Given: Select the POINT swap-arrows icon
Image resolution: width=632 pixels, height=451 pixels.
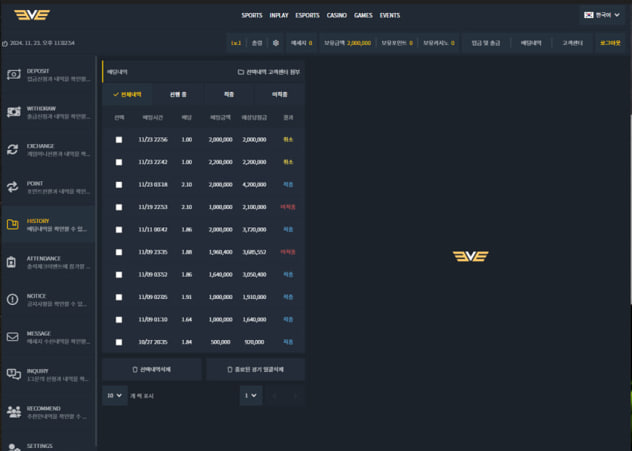Looking at the screenshot, I should pos(13,187).
